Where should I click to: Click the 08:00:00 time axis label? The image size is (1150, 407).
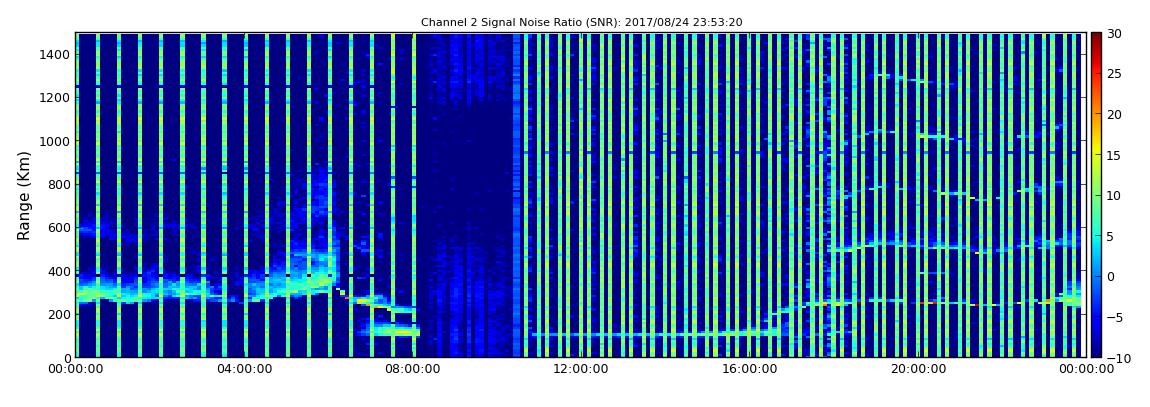coord(413,370)
